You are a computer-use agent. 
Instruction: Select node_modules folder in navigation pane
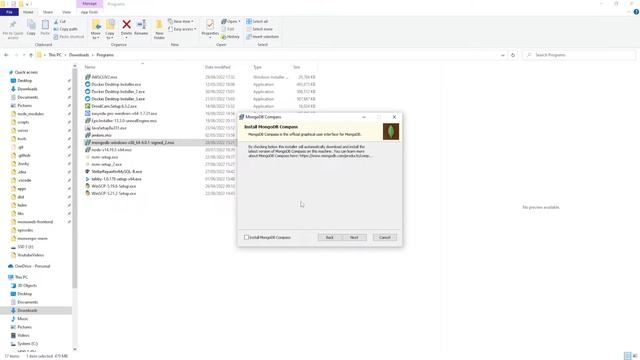(31, 114)
